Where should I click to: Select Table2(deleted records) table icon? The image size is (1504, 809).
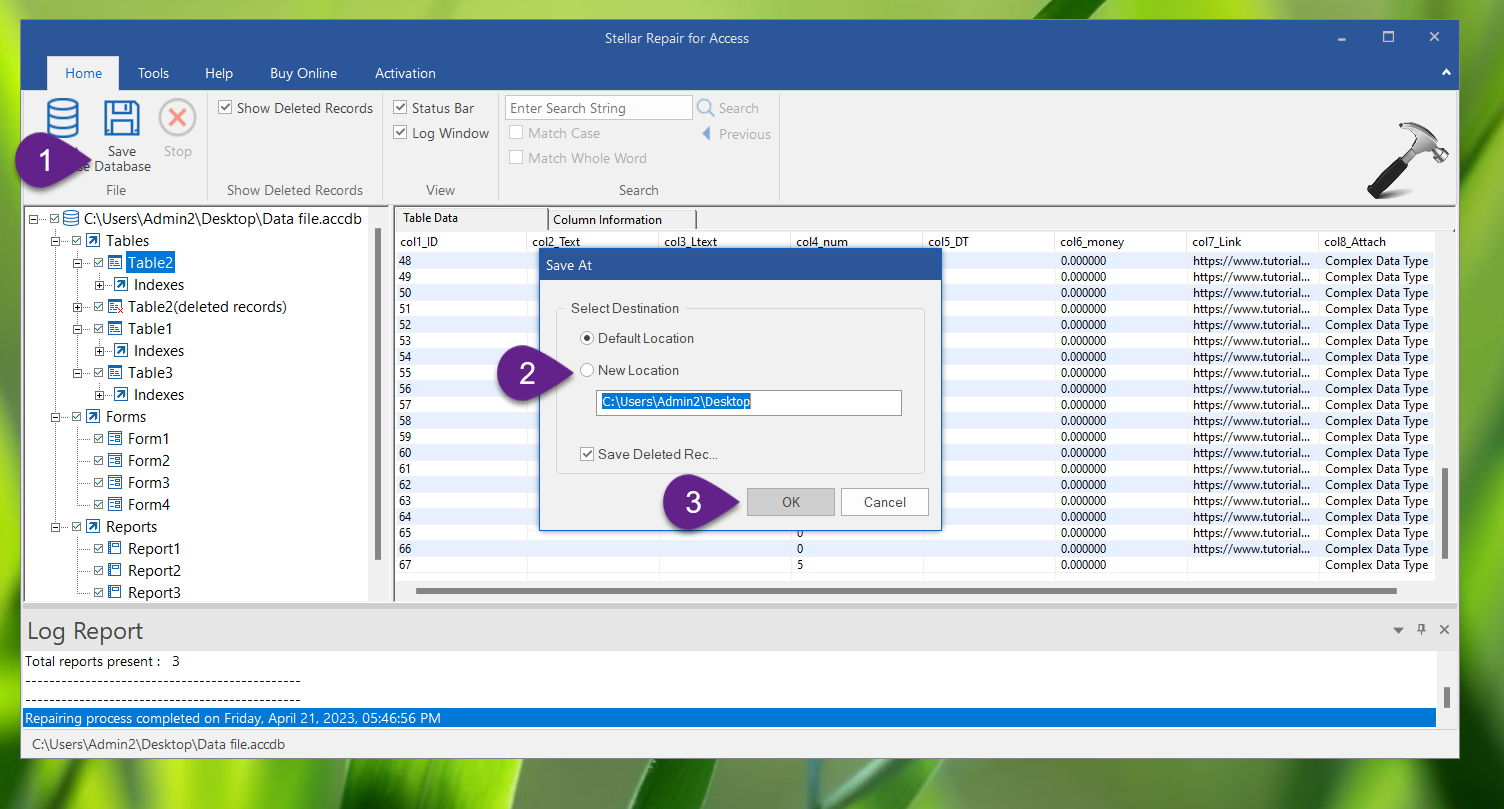[x=115, y=307]
